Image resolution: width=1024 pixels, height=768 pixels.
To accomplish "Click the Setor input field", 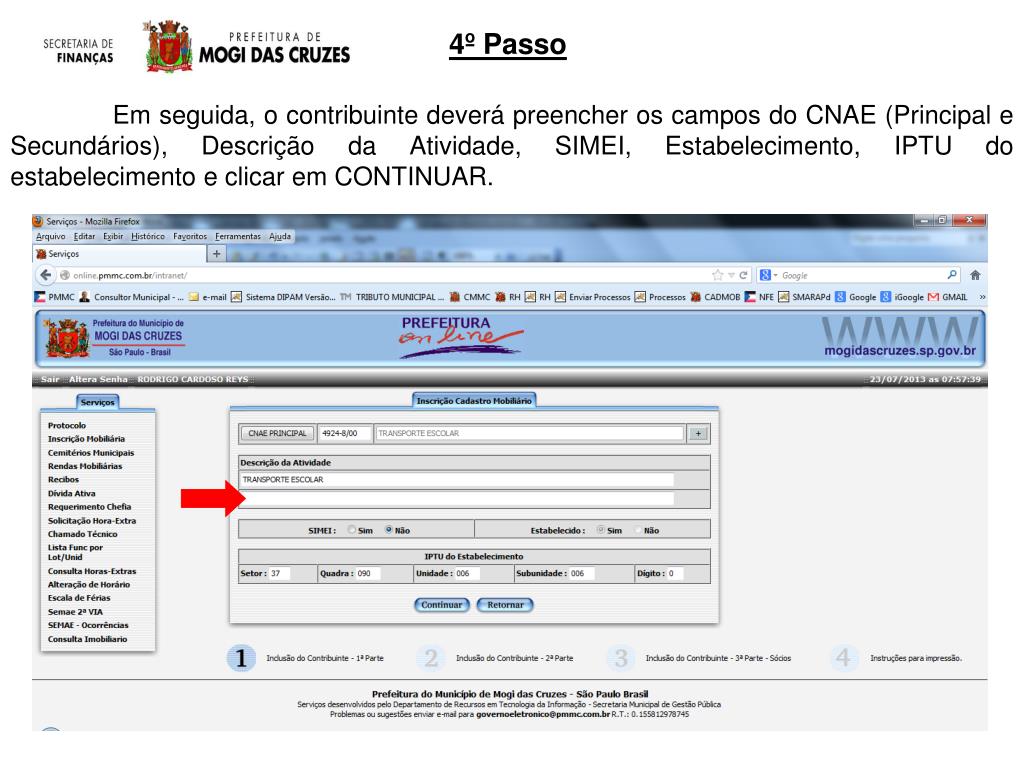I will [280, 573].
